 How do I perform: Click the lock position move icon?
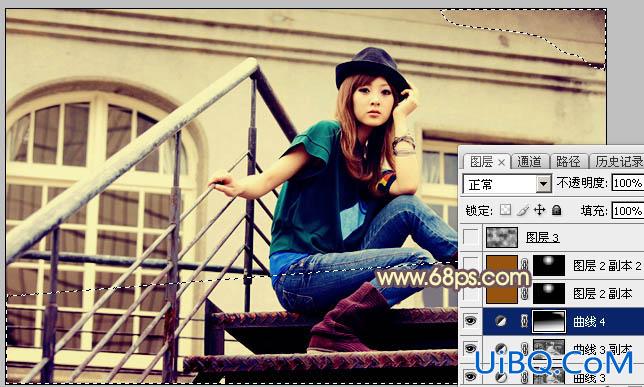click(539, 210)
